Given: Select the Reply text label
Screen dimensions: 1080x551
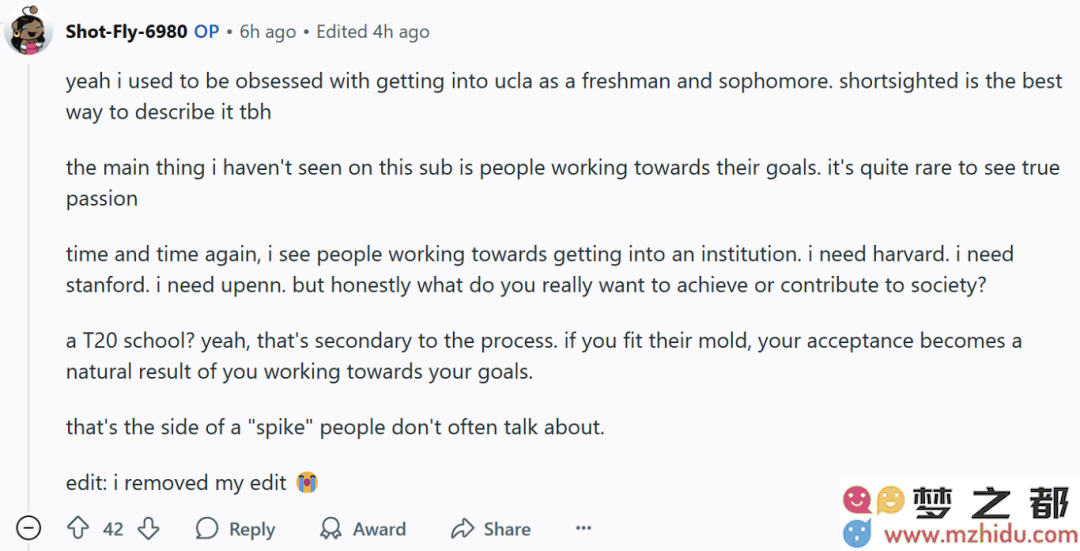Looking at the screenshot, I should [252, 529].
